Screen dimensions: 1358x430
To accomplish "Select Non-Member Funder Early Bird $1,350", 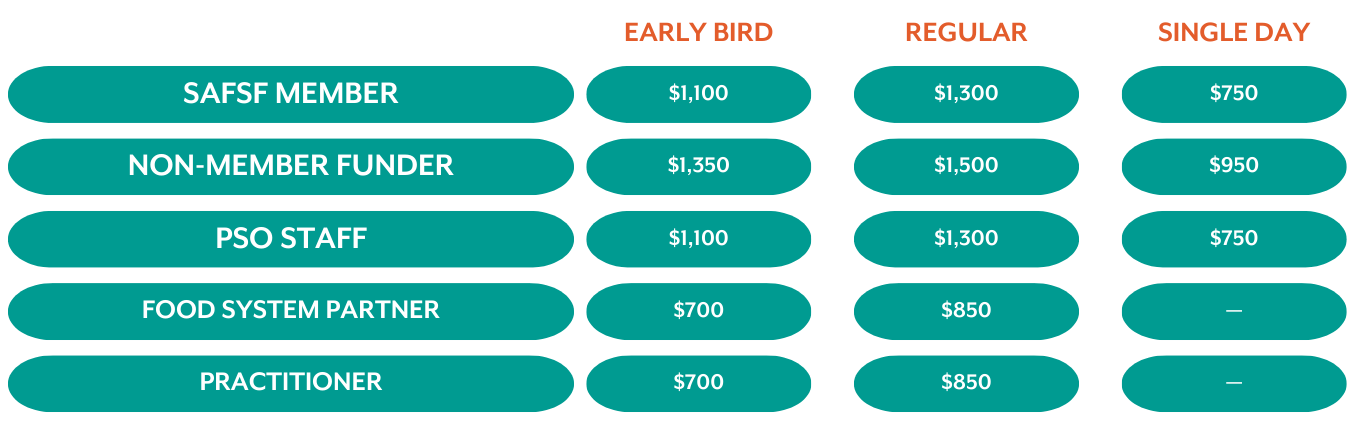I will [x=699, y=166].
